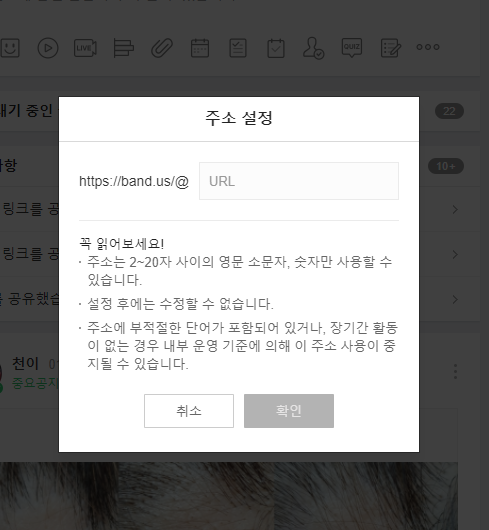
Task: Open more options three-dots in toolbar
Action: pos(428,47)
